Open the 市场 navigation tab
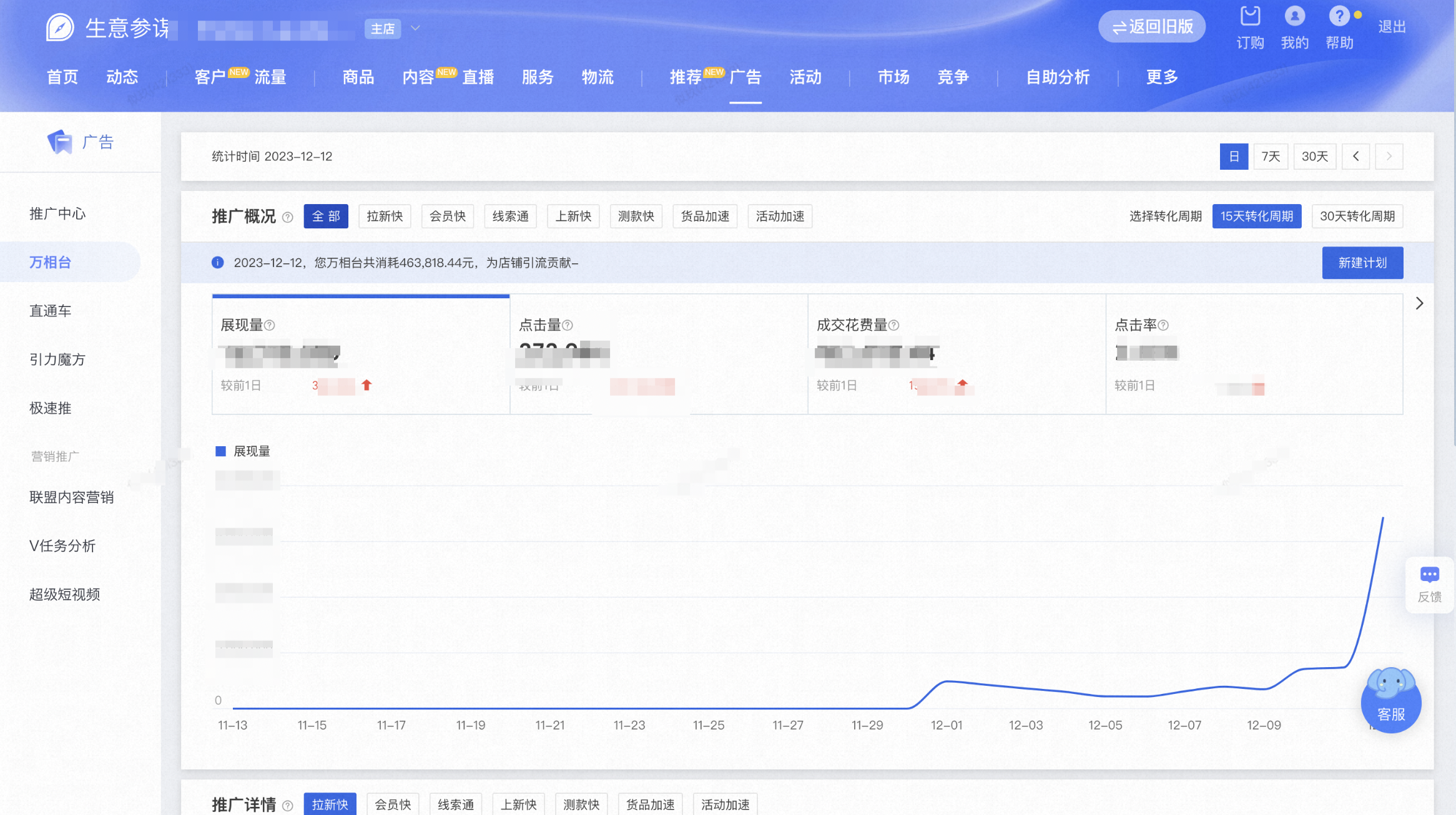The image size is (1456, 815). [x=893, y=77]
